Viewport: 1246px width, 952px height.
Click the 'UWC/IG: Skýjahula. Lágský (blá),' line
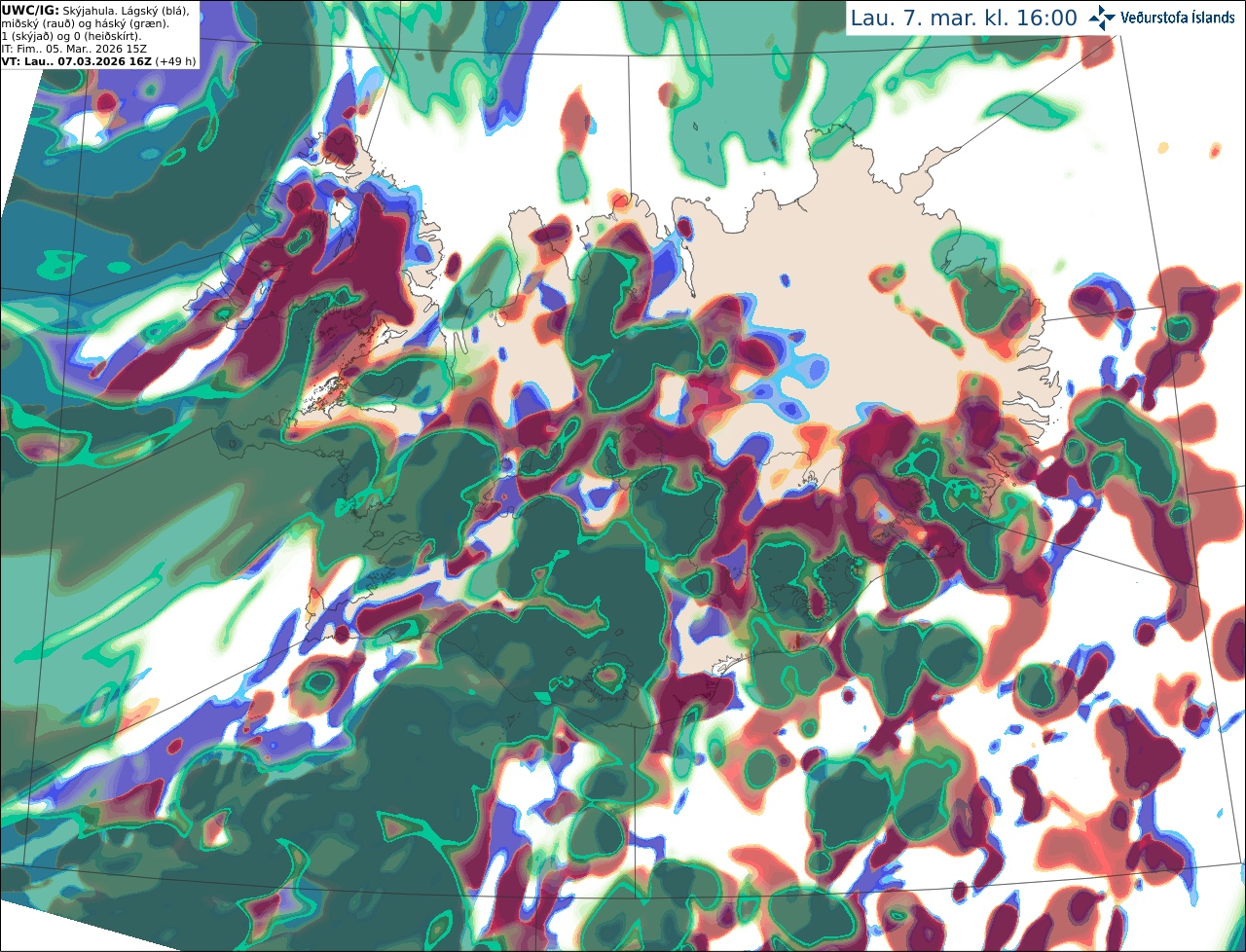[x=95, y=10]
